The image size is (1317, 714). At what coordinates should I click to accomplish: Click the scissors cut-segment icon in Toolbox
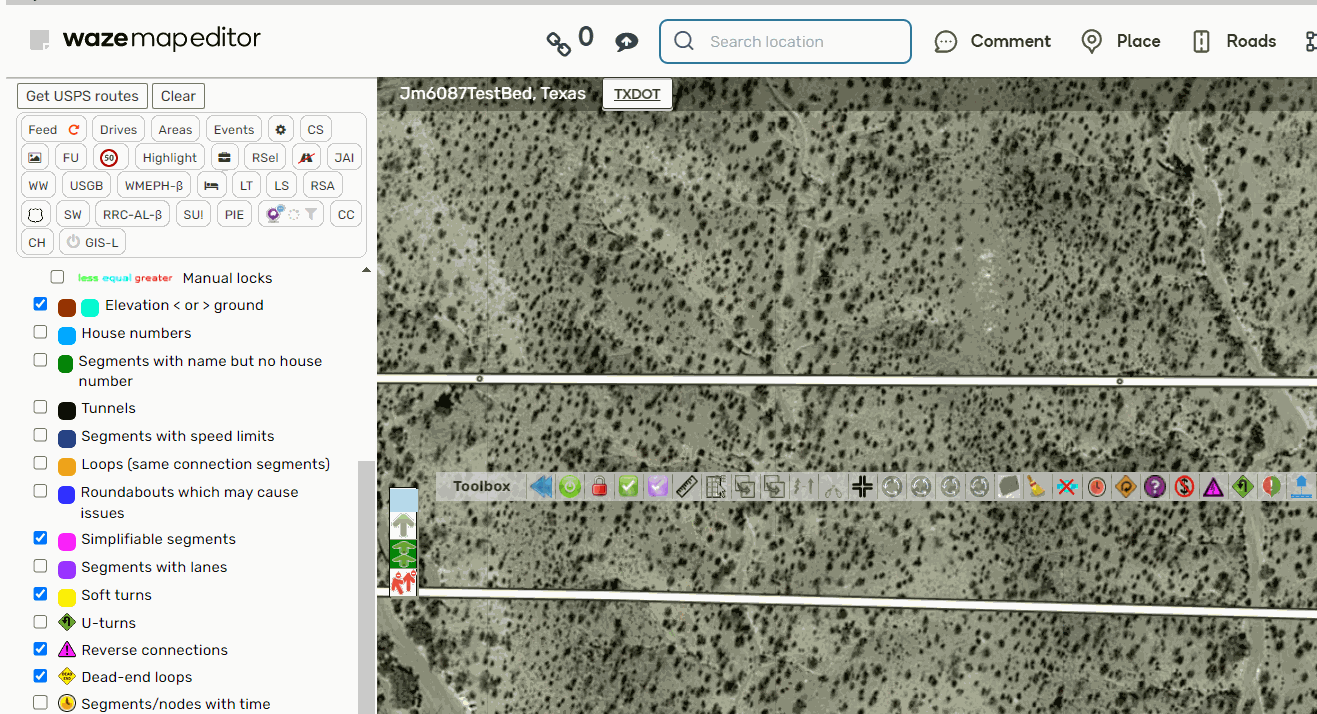pos(833,487)
